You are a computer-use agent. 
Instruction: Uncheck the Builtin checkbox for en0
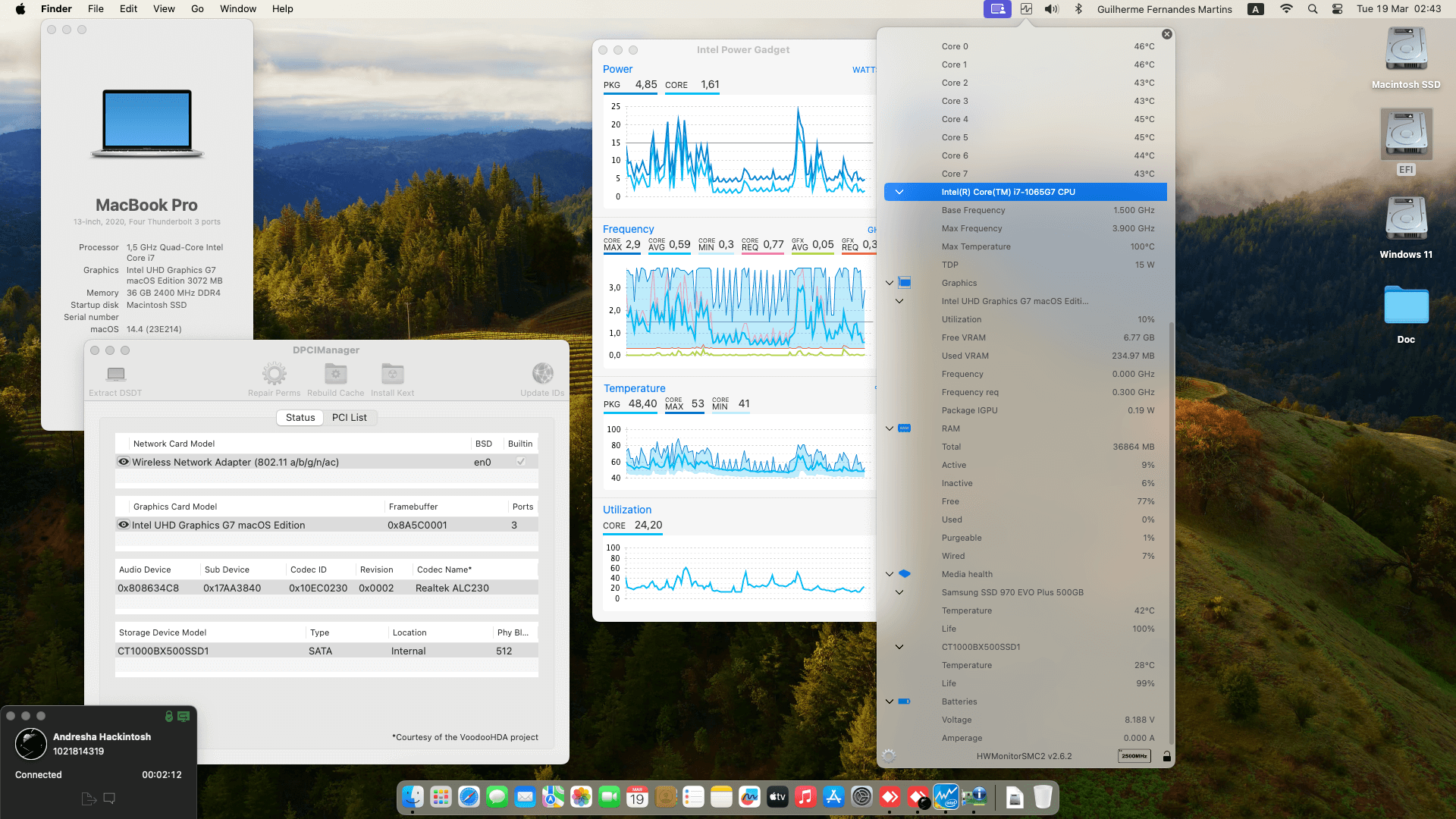tap(520, 461)
